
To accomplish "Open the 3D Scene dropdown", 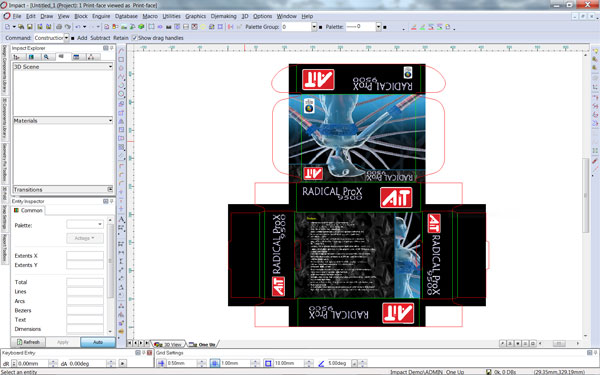I will 63,67.
